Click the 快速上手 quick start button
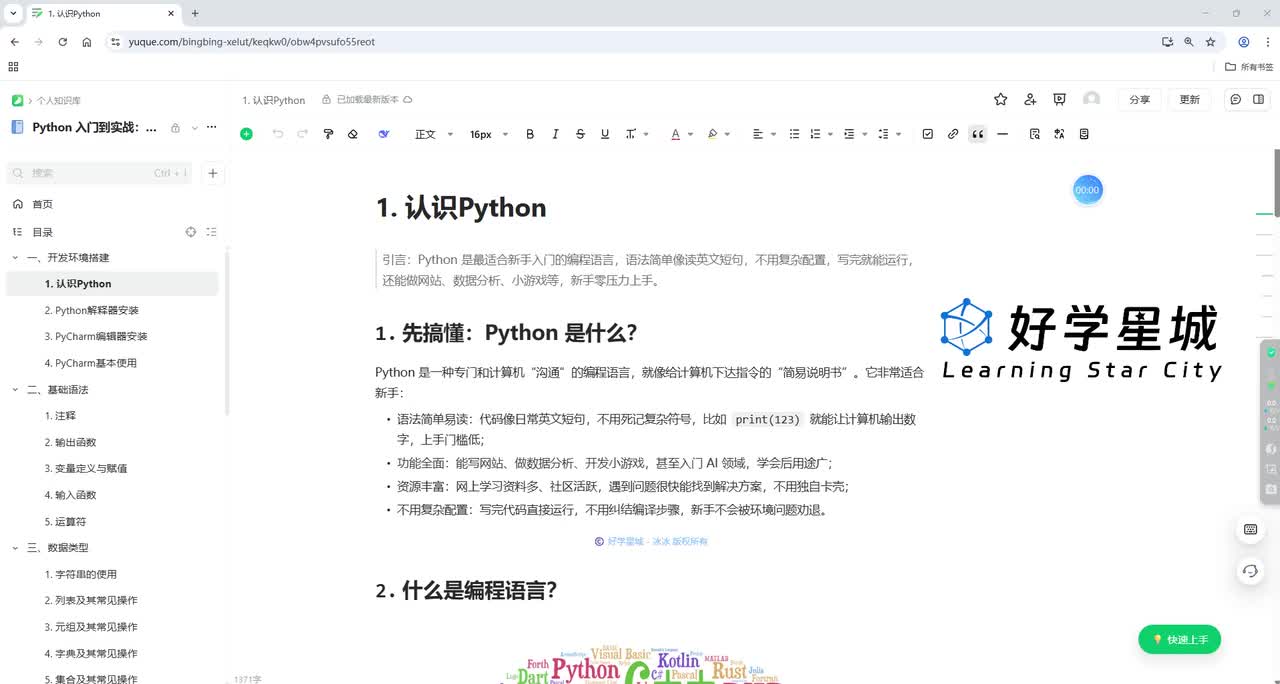Viewport: 1280px width, 684px height. 1180,639
